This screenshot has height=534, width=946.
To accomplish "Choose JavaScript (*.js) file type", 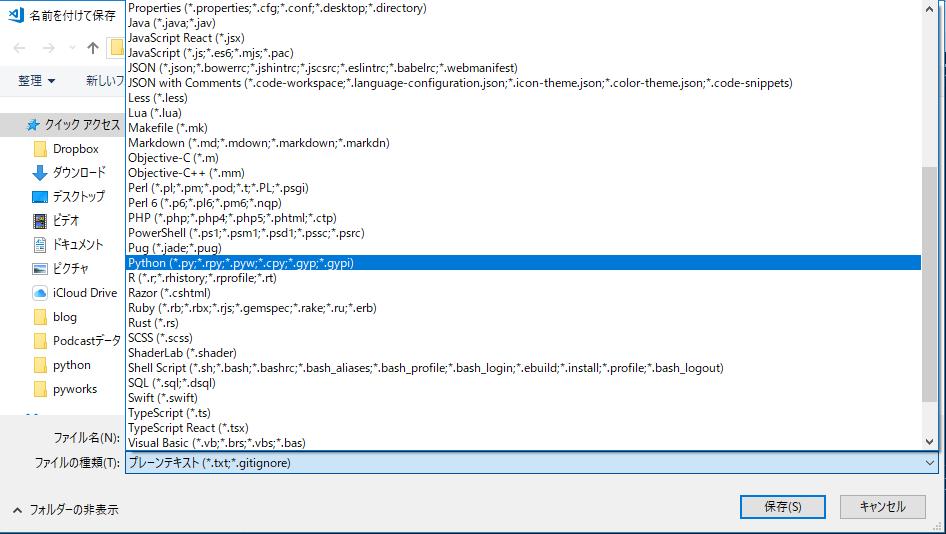I will point(523,53).
